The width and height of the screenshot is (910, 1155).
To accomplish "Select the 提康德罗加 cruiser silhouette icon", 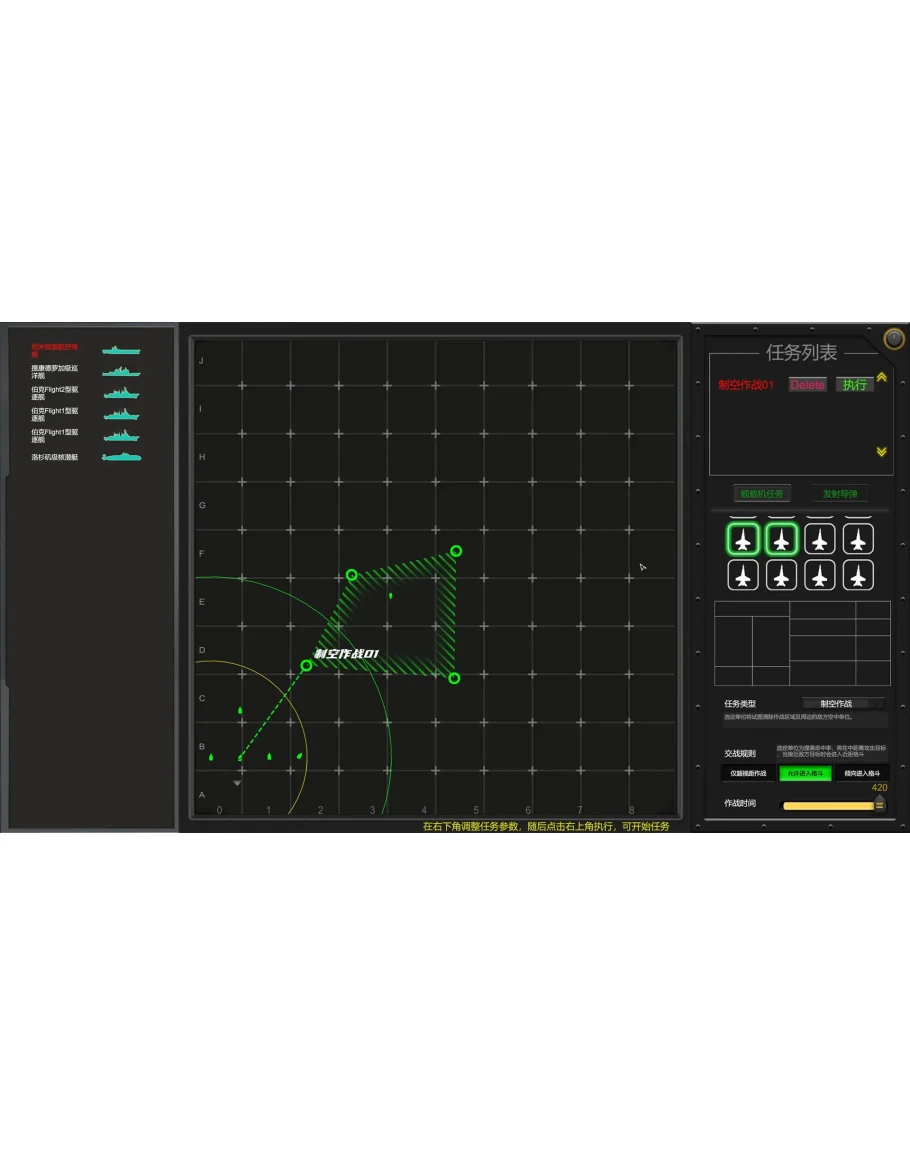I will click(121, 371).
